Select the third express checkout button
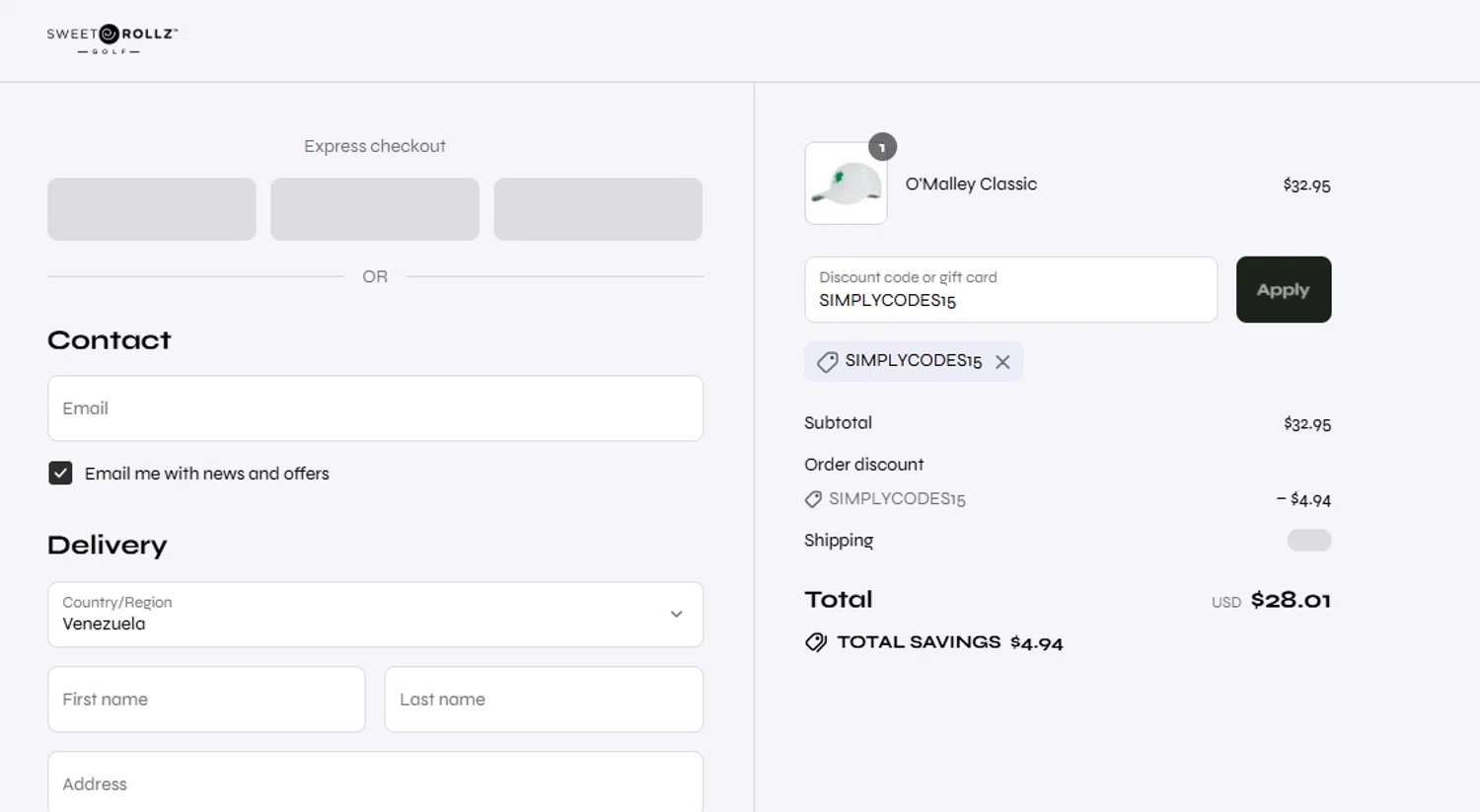 coord(598,209)
